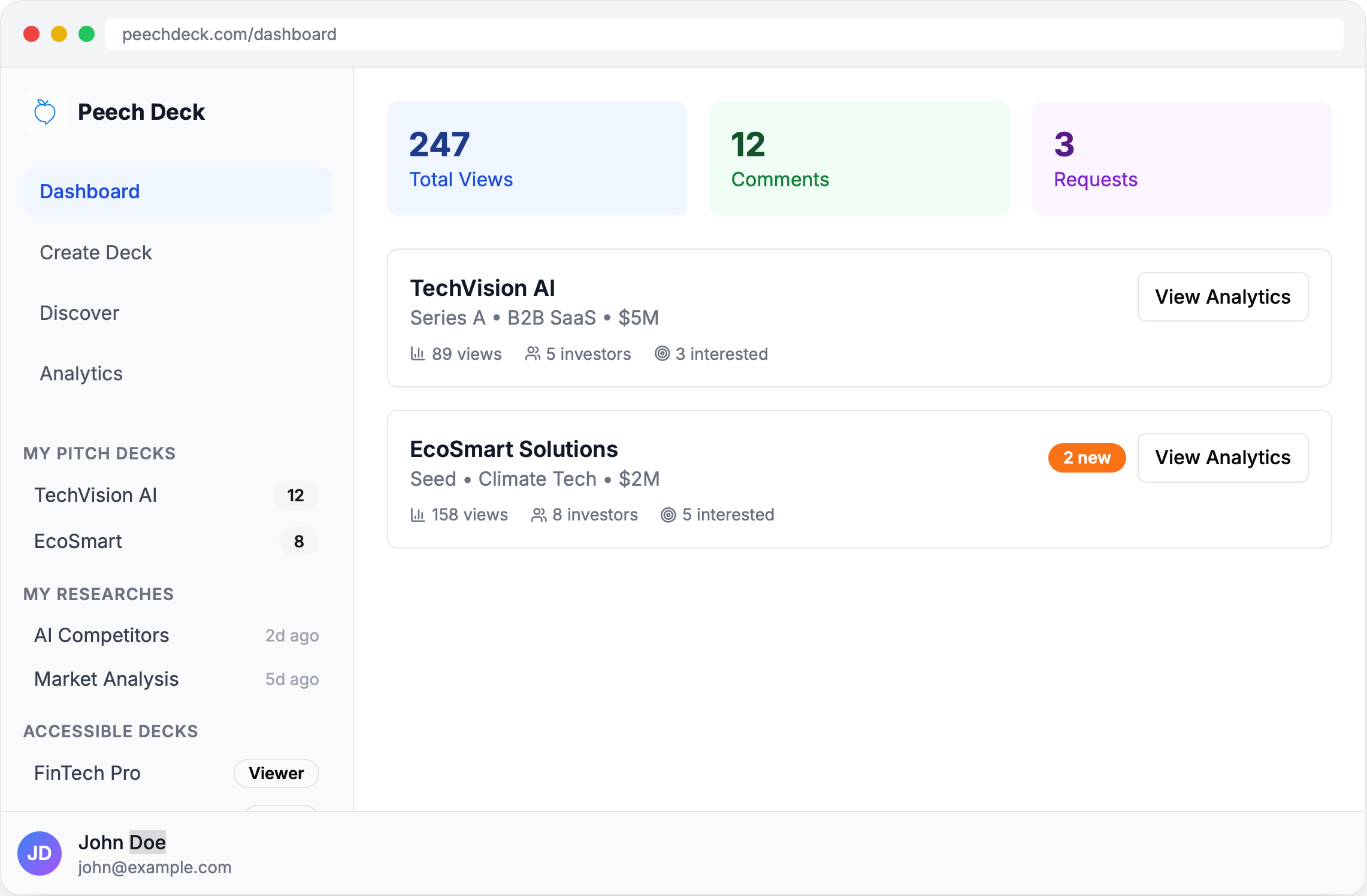
Task: Open the Discover section
Action: (x=80, y=313)
